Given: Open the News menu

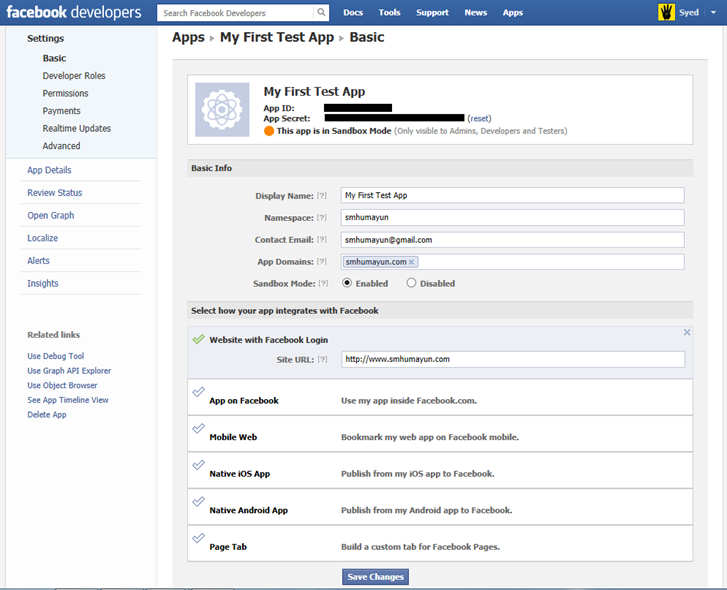Looking at the screenshot, I should (x=476, y=13).
